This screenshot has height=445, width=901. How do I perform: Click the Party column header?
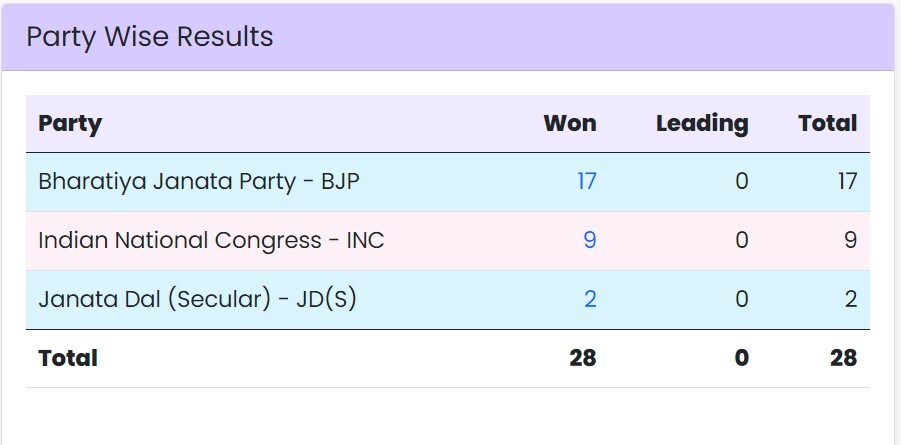pos(70,124)
